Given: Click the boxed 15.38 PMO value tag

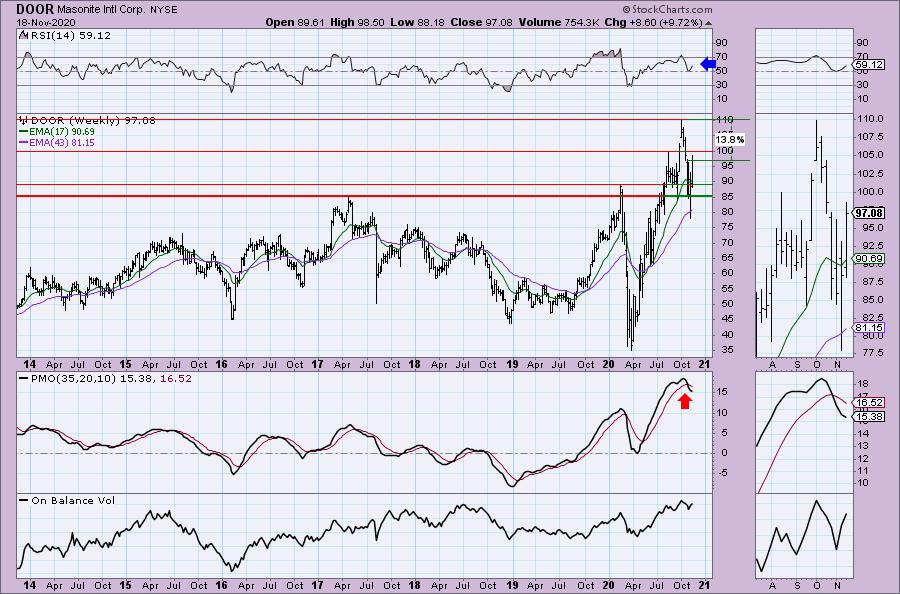Looking at the screenshot, I should click(x=868, y=417).
